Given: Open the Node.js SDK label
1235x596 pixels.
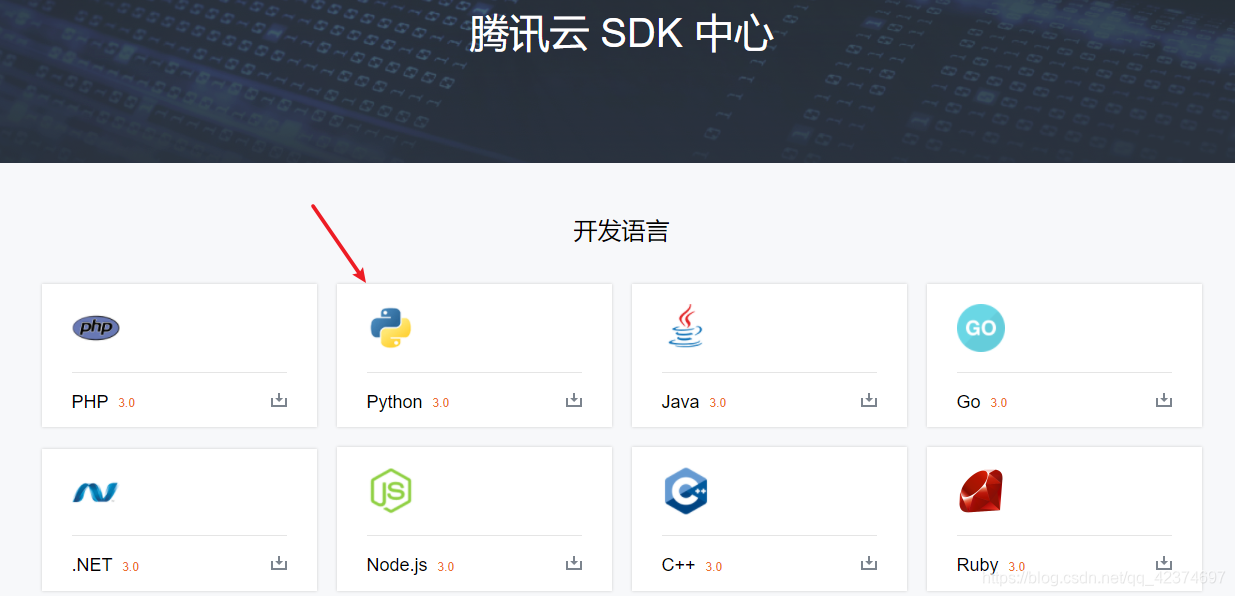Looking at the screenshot, I should tap(397, 565).
